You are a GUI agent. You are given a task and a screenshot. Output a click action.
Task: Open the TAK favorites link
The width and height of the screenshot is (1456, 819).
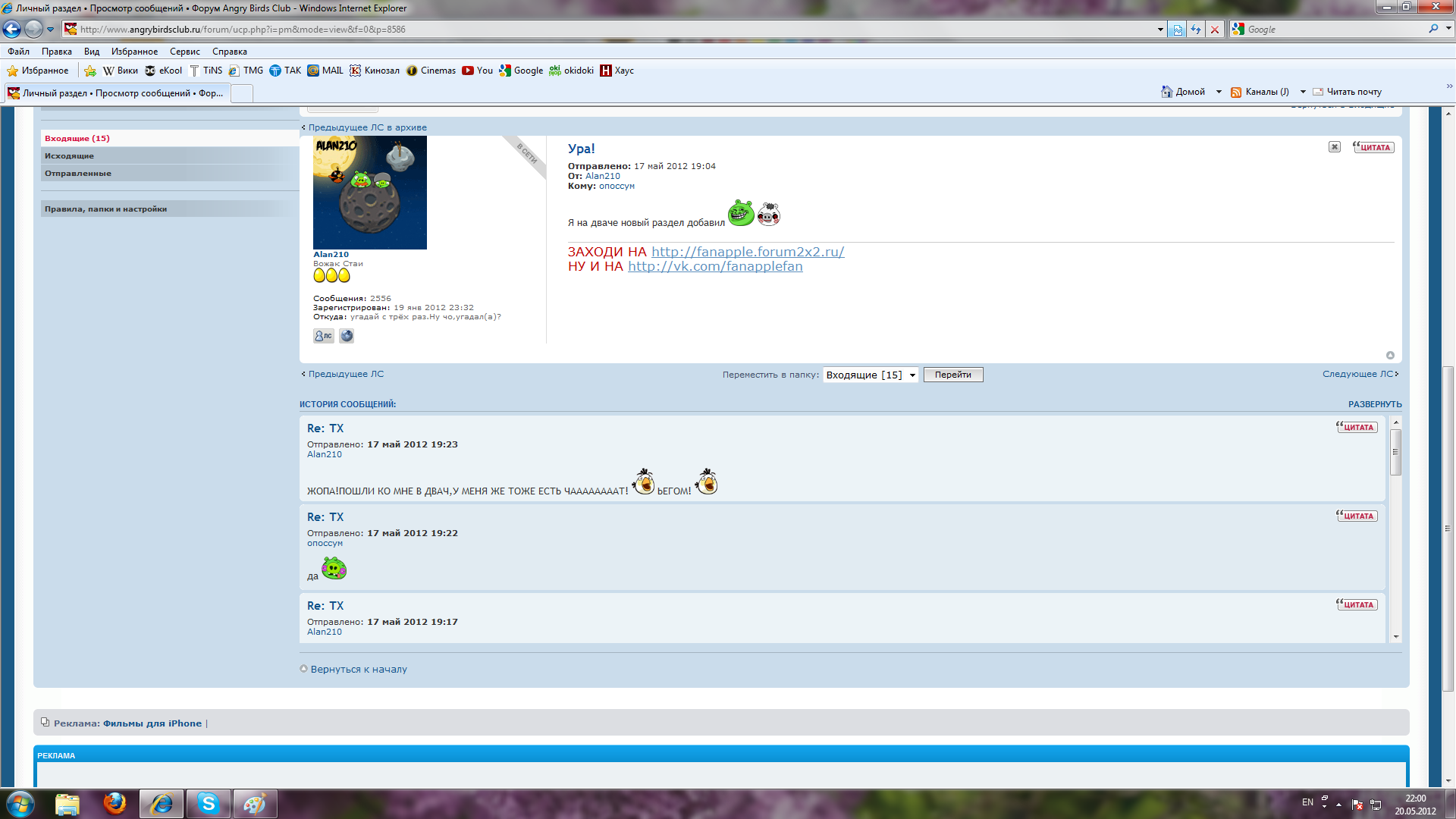286,71
